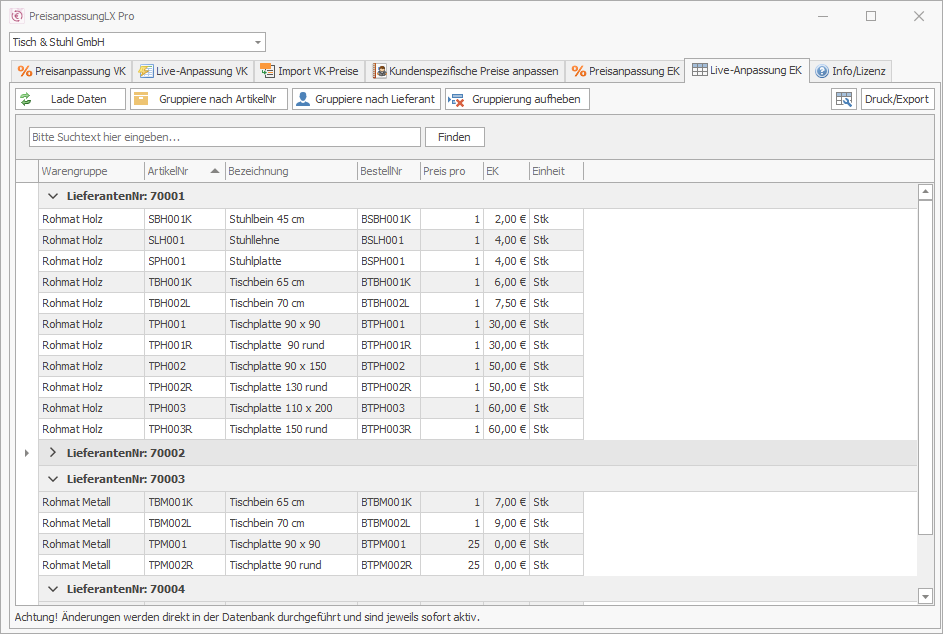
Task: Click the scrollbar down arrow in the grid
Action: coord(925,596)
